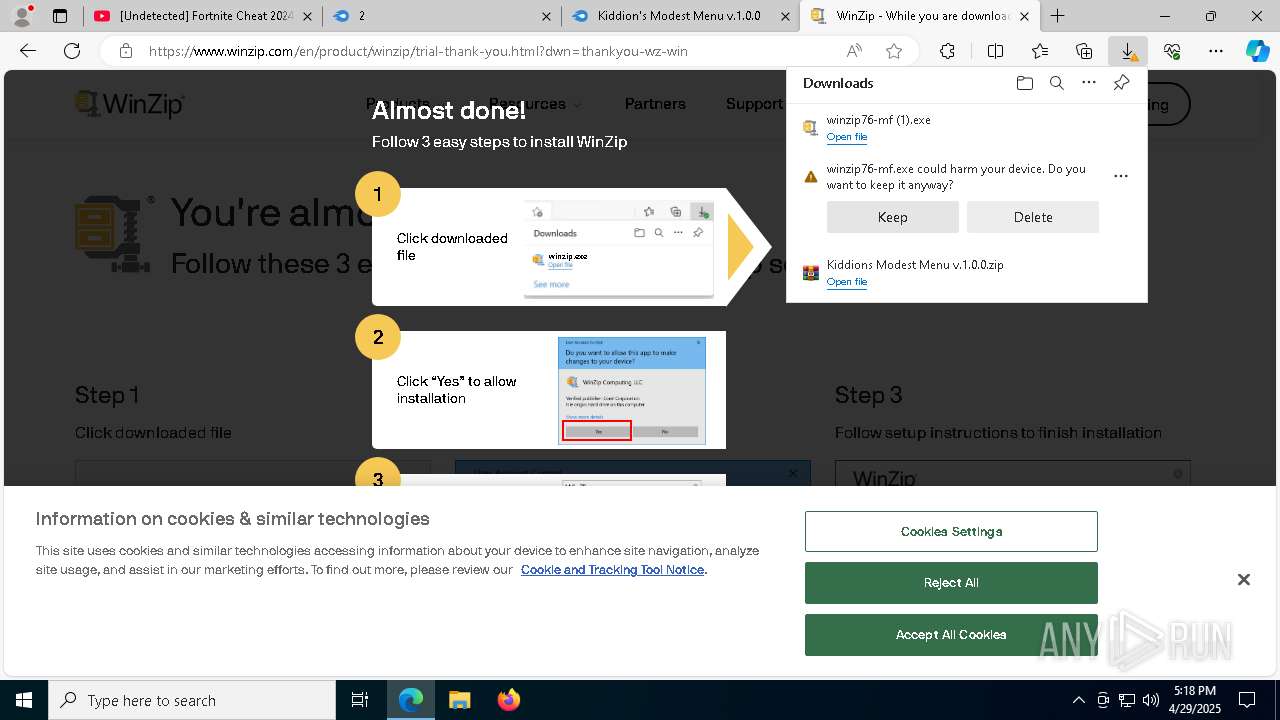The width and height of the screenshot is (1280, 720).
Task: View site information padlock icon
Action: point(125,51)
